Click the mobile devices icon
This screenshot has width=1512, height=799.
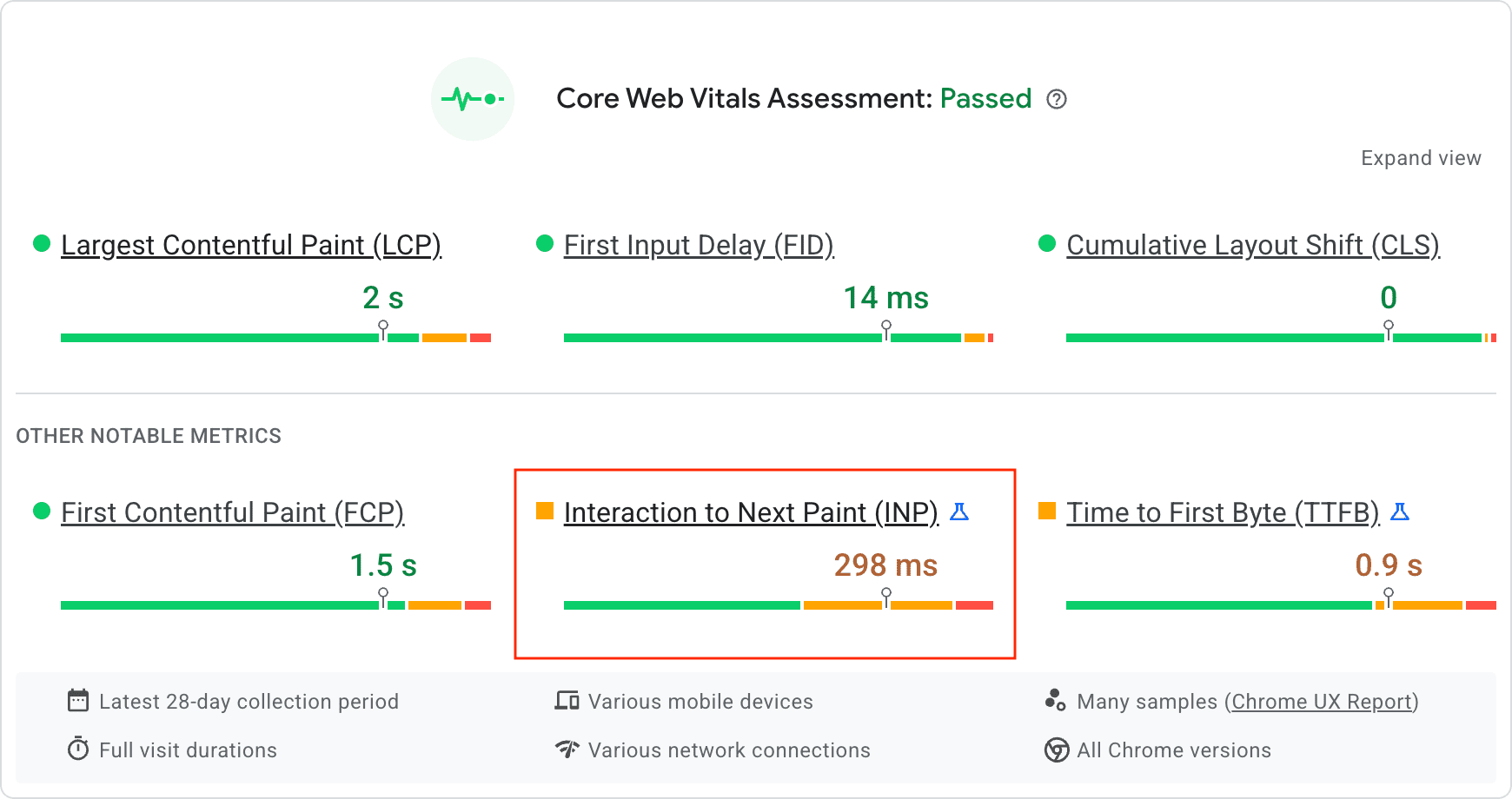567,701
